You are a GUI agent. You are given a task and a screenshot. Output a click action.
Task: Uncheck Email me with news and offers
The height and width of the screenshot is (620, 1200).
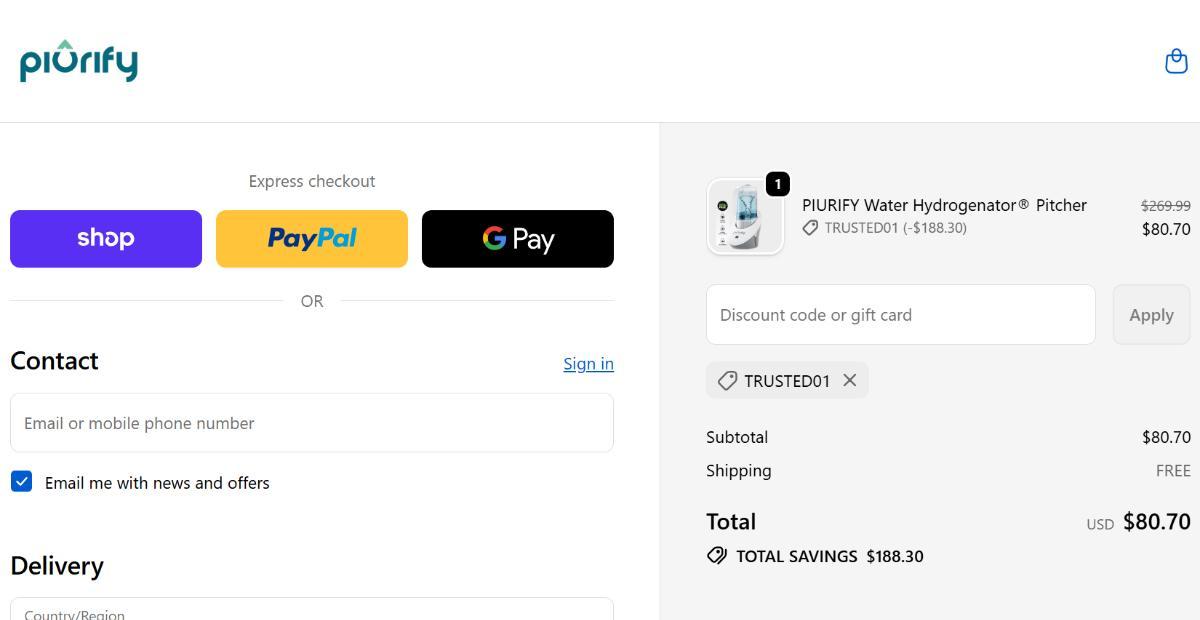coord(21,482)
